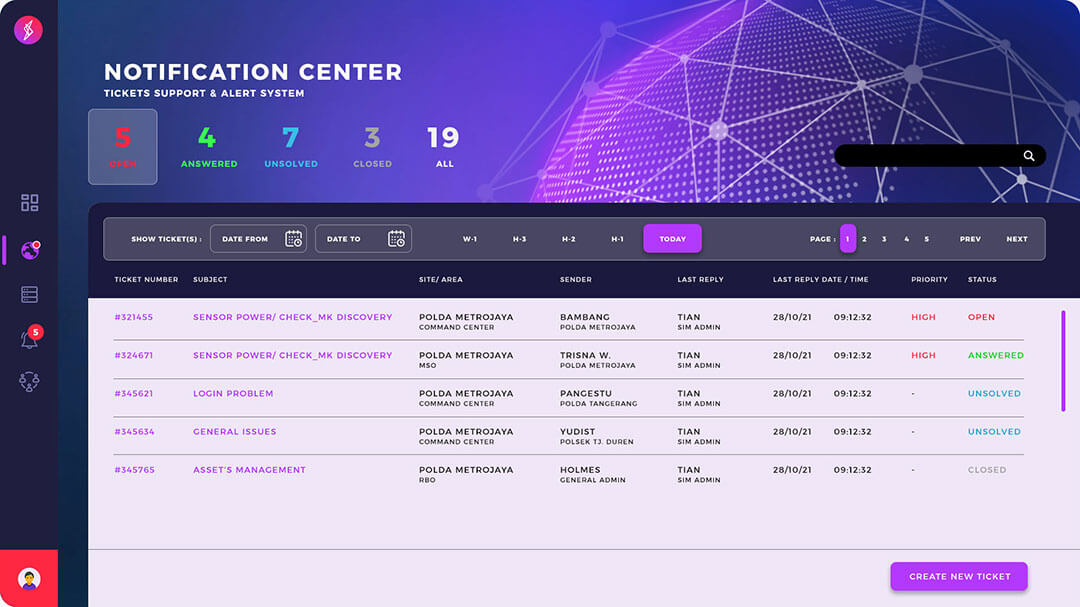Open the Date From calendar picker
Image resolution: width=1080 pixels, height=607 pixels.
[x=294, y=239]
